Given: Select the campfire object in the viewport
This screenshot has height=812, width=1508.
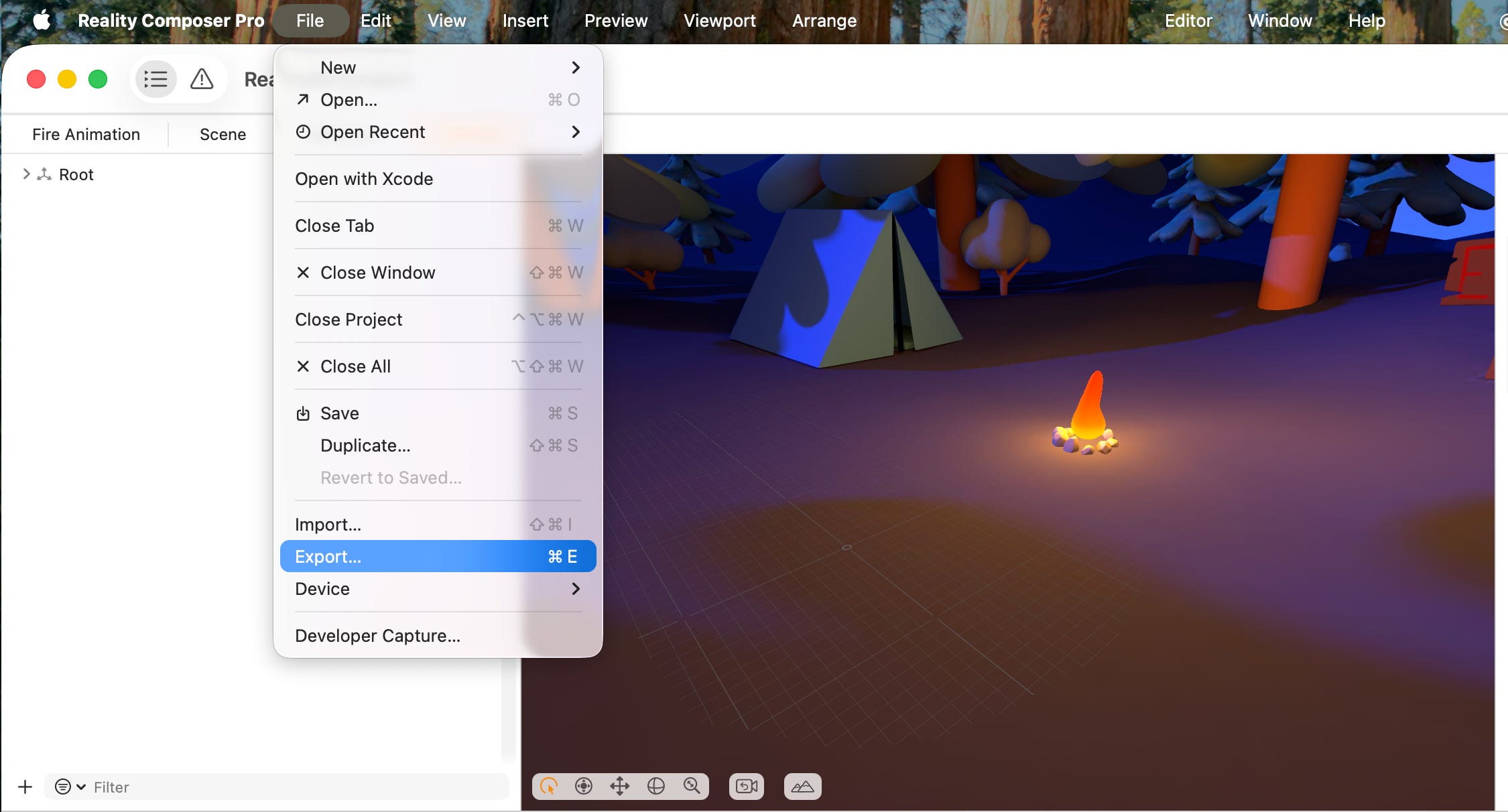Looking at the screenshot, I should pos(1086,415).
